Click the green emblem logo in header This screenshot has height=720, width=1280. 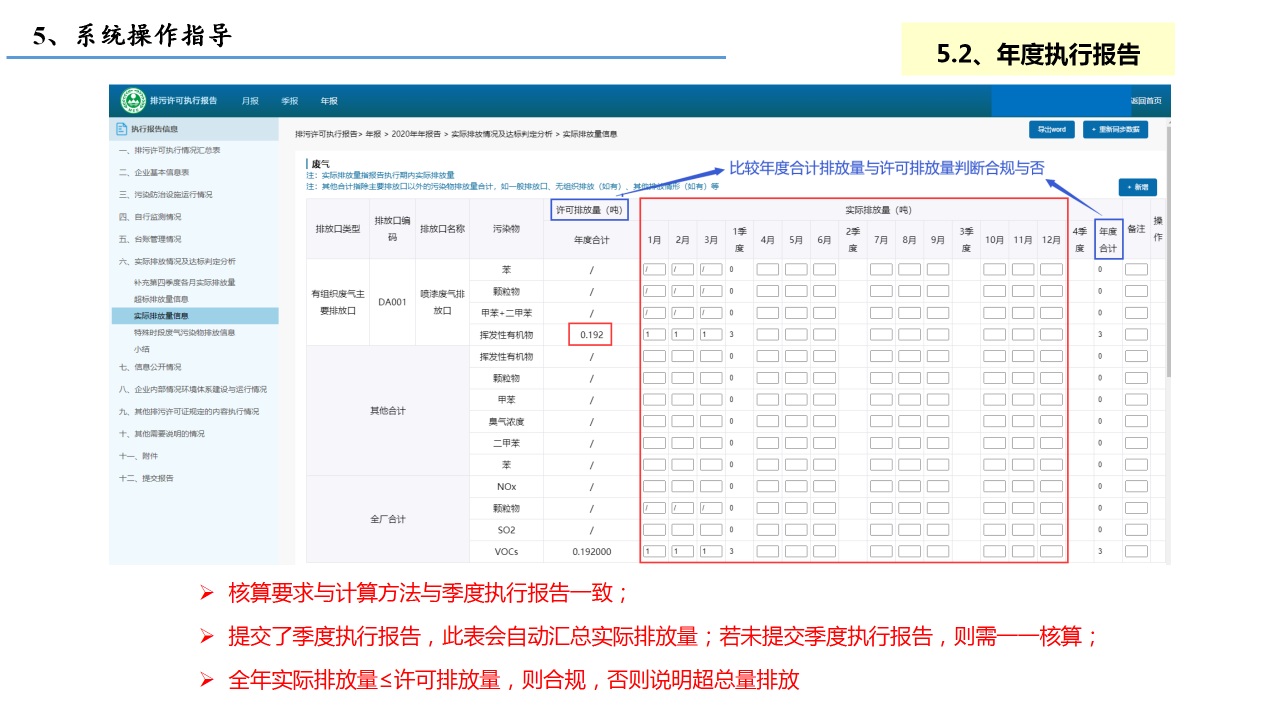point(133,101)
